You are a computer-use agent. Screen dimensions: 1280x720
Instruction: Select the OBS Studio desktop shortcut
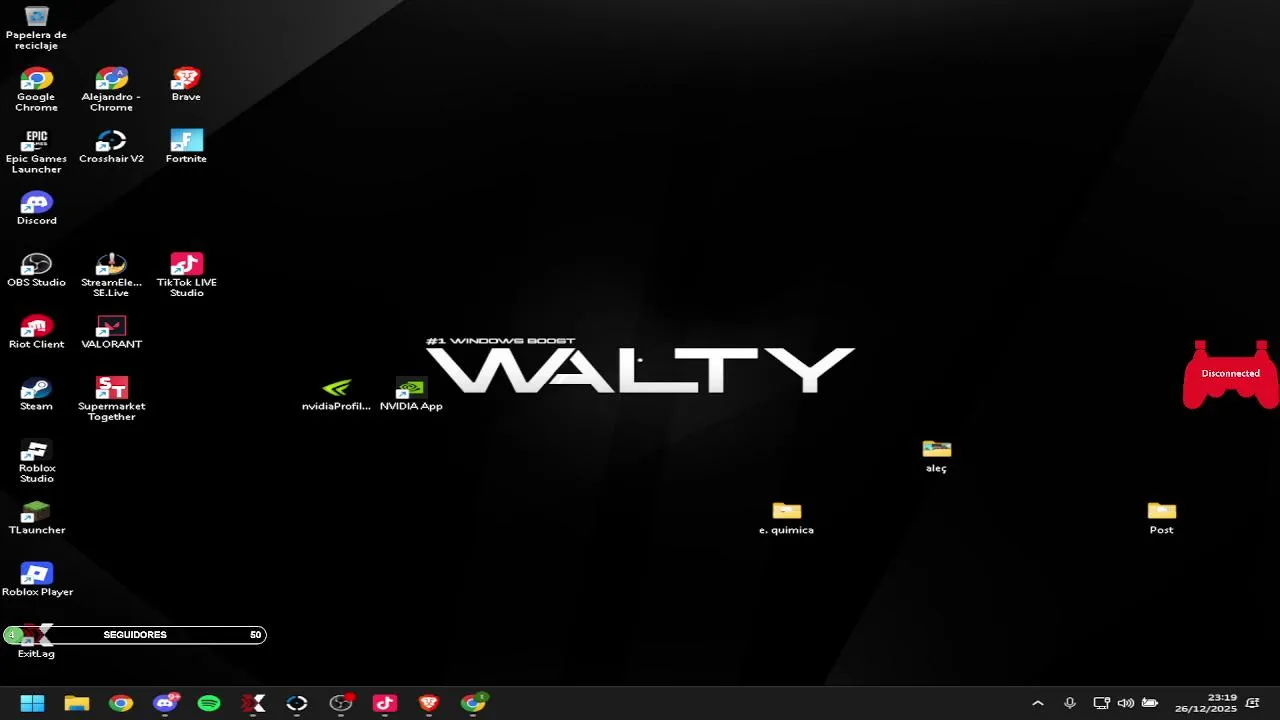pos(37,271)
